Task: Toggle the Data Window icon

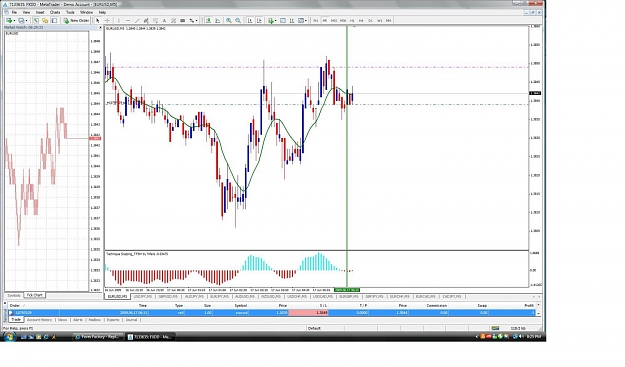Action: [45, 20]
